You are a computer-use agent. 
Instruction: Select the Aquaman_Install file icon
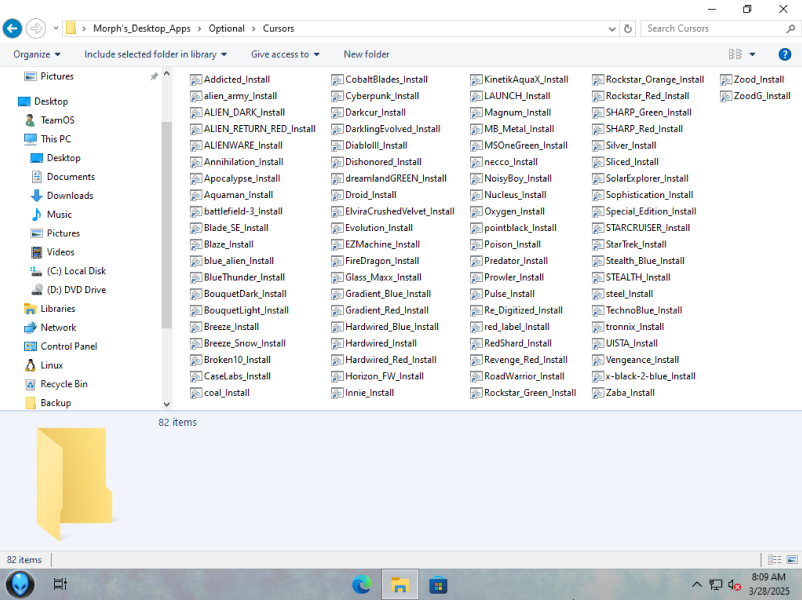(x=195, y=195)
